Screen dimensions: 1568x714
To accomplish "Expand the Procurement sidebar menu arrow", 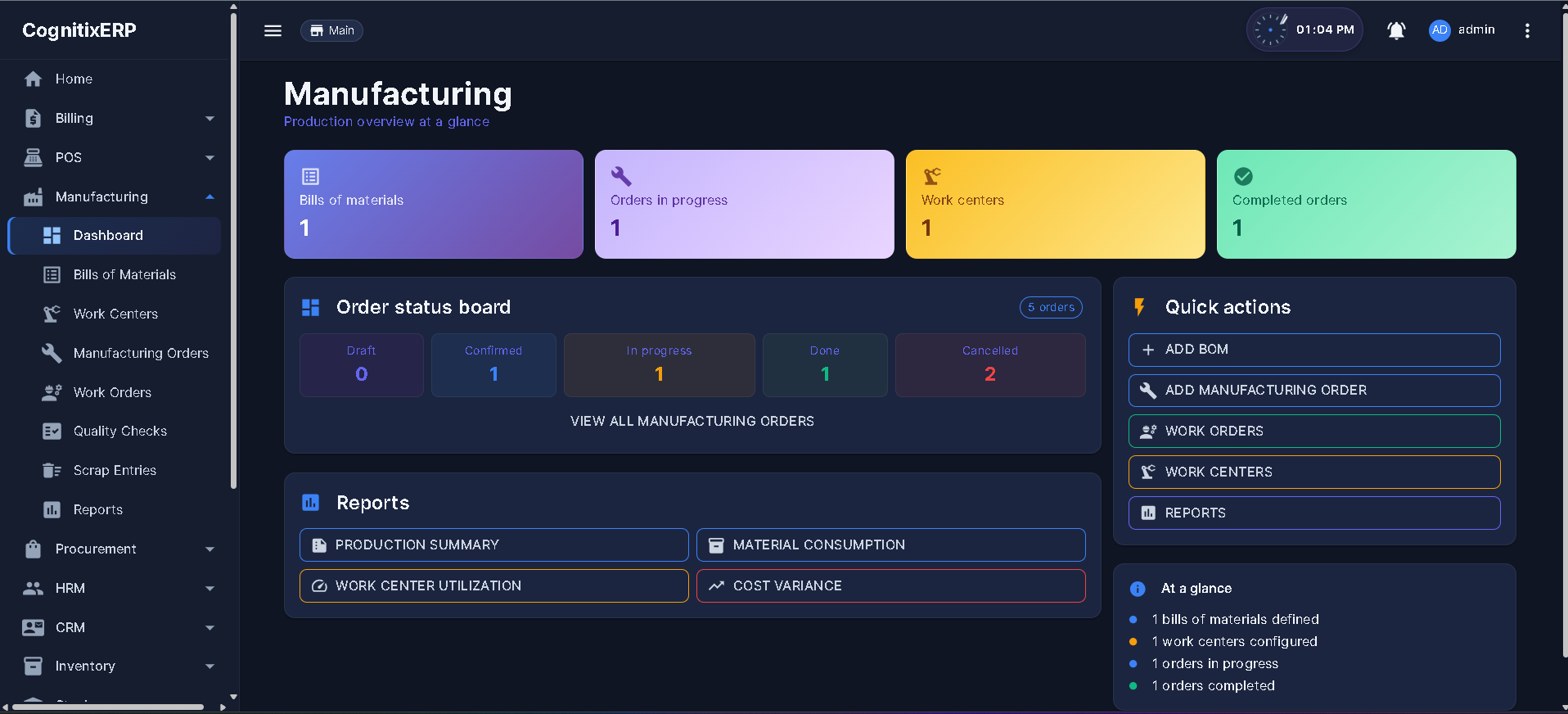I will [210, 549].
